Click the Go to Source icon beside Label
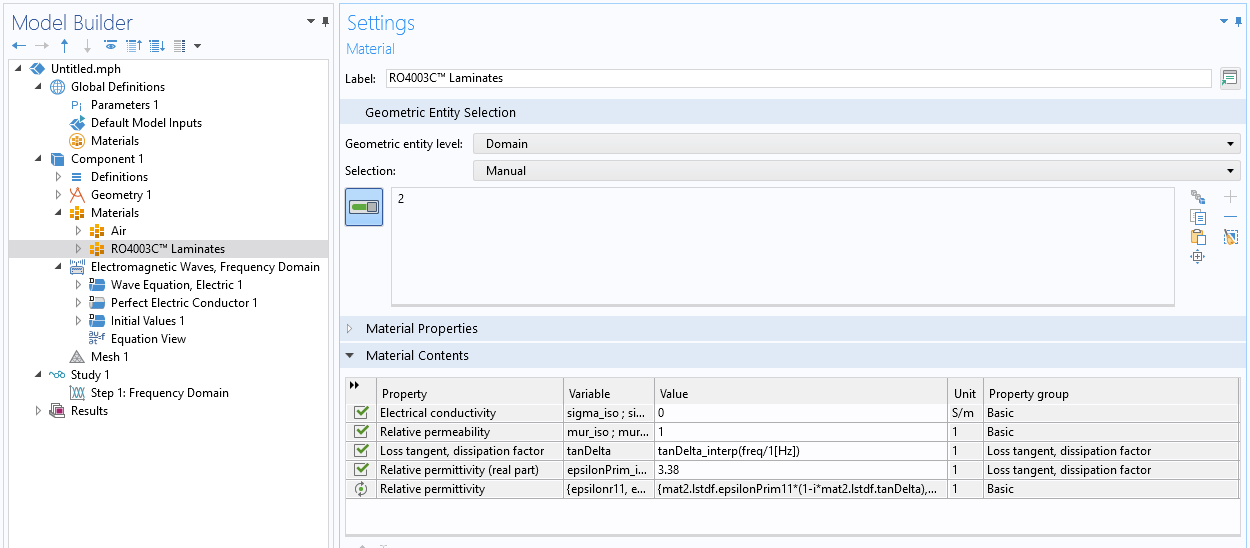The image size is (1250, 548). (1230, 78)
